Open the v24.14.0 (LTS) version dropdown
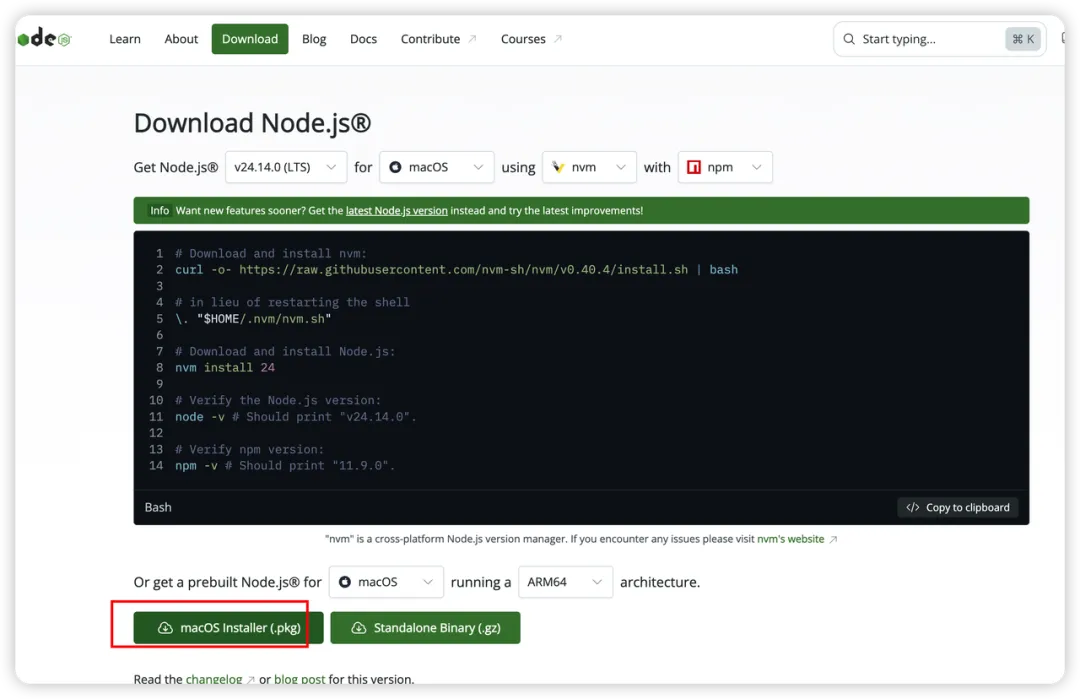 [x=286, y=167]
